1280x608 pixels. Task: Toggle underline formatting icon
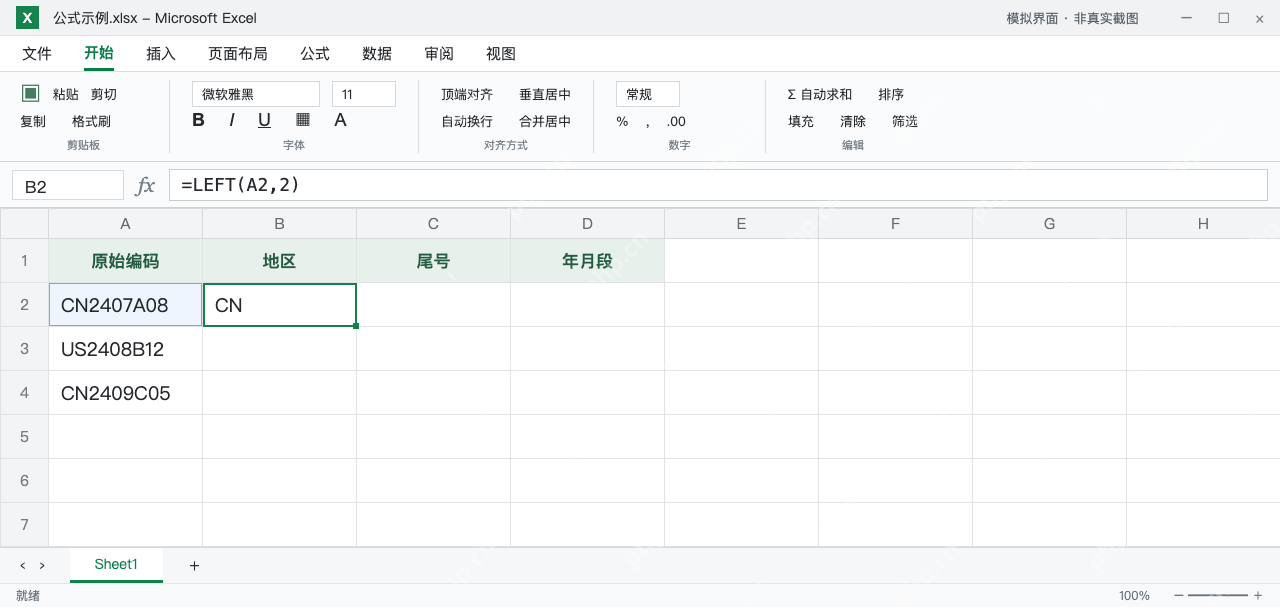(x=264, y=120)
